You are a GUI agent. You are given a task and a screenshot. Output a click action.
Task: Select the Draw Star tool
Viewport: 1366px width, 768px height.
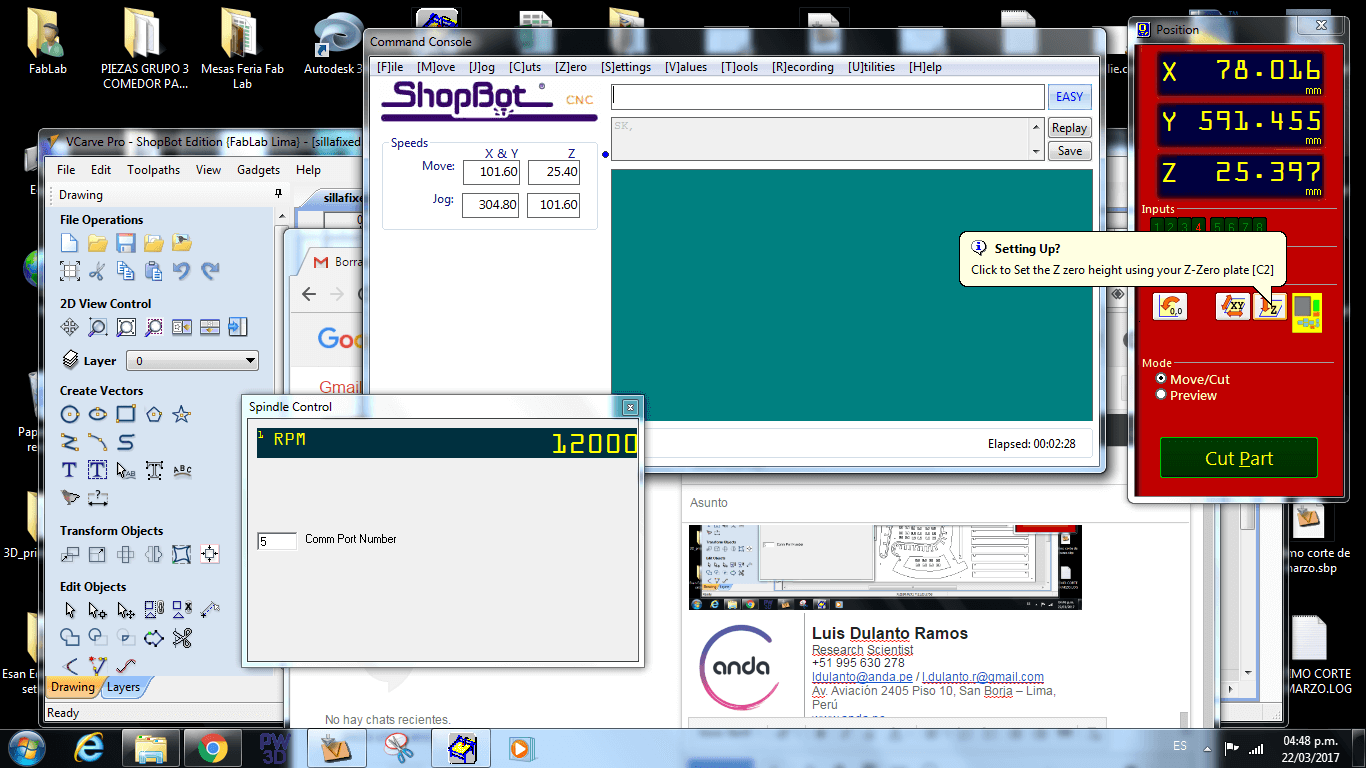pyautogui.click(x=181, y=414)
